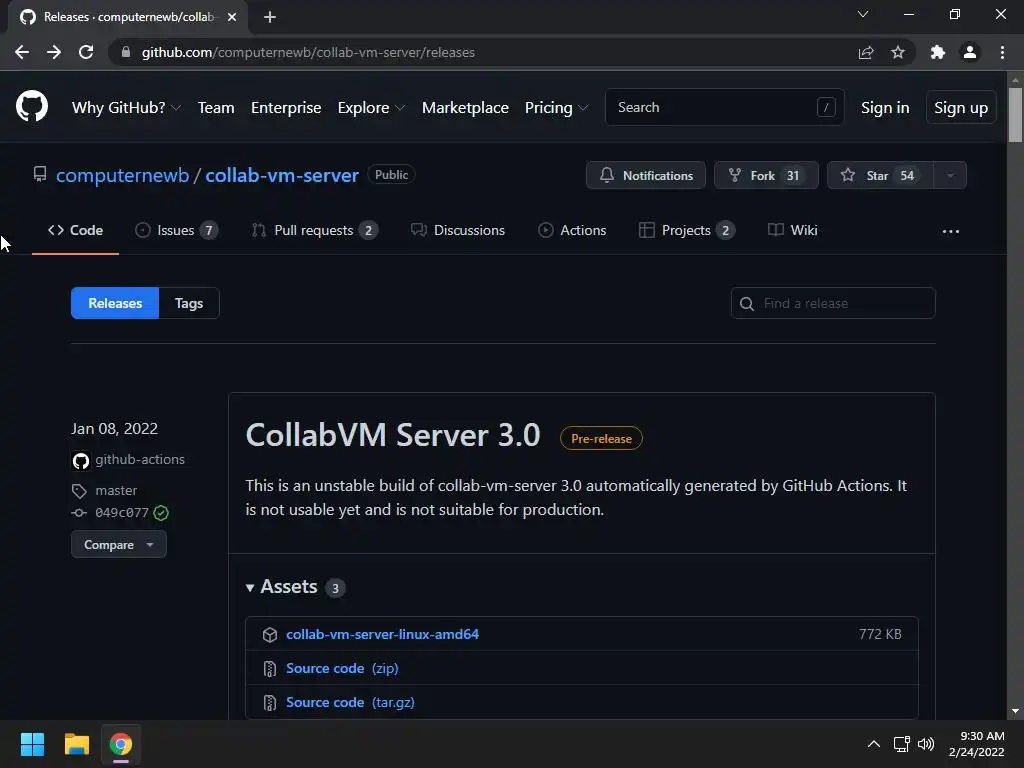Select the Releases toggle button

point(115,304)
